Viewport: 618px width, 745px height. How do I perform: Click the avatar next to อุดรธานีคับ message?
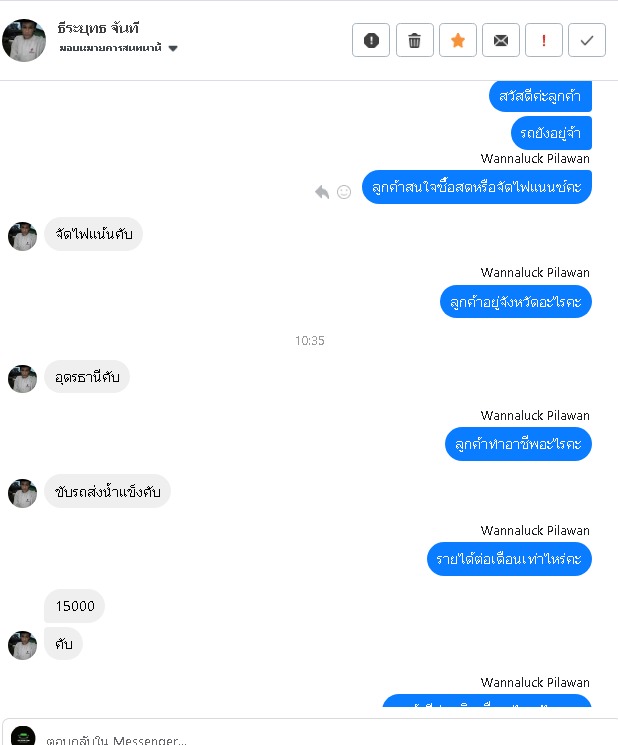pyautogui.click(x=22, y=379)
